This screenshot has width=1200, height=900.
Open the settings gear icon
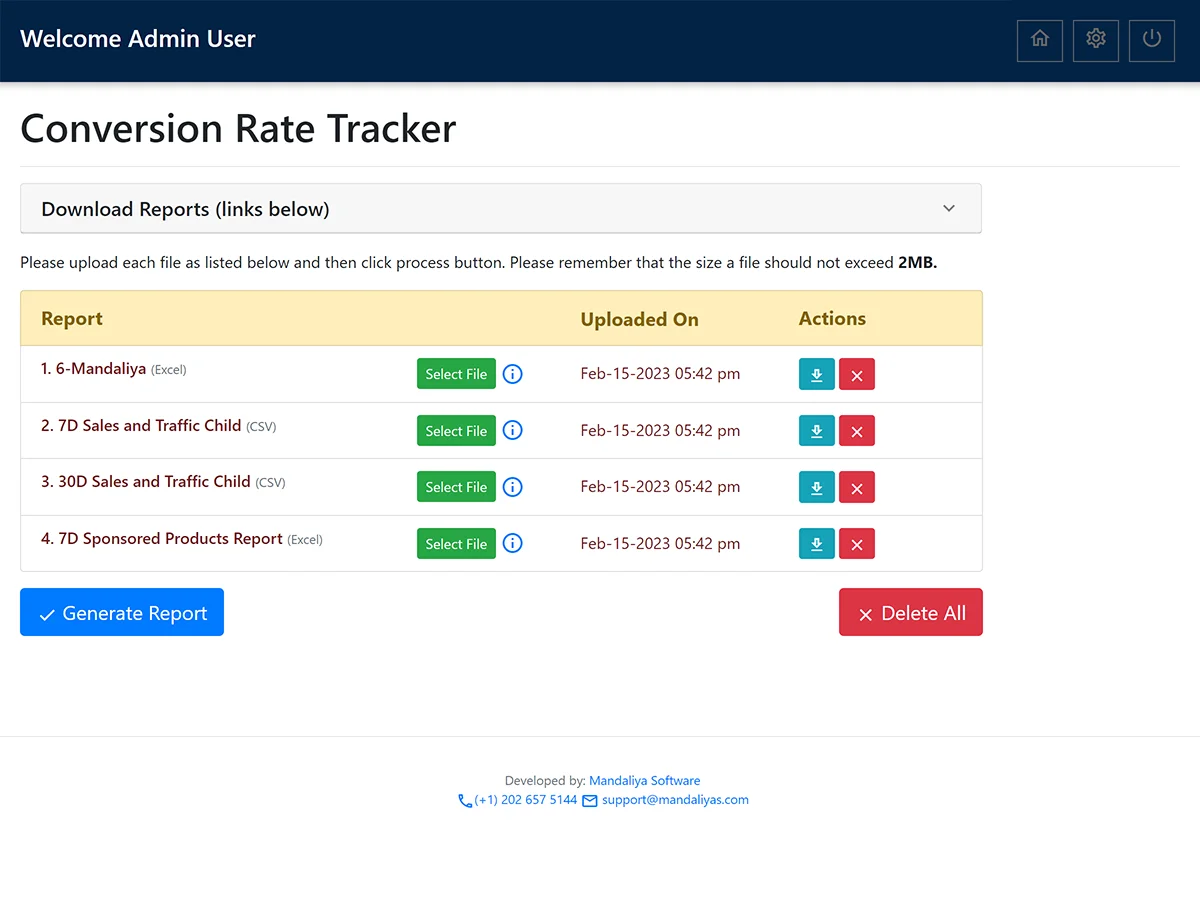tap(1096, 40)
